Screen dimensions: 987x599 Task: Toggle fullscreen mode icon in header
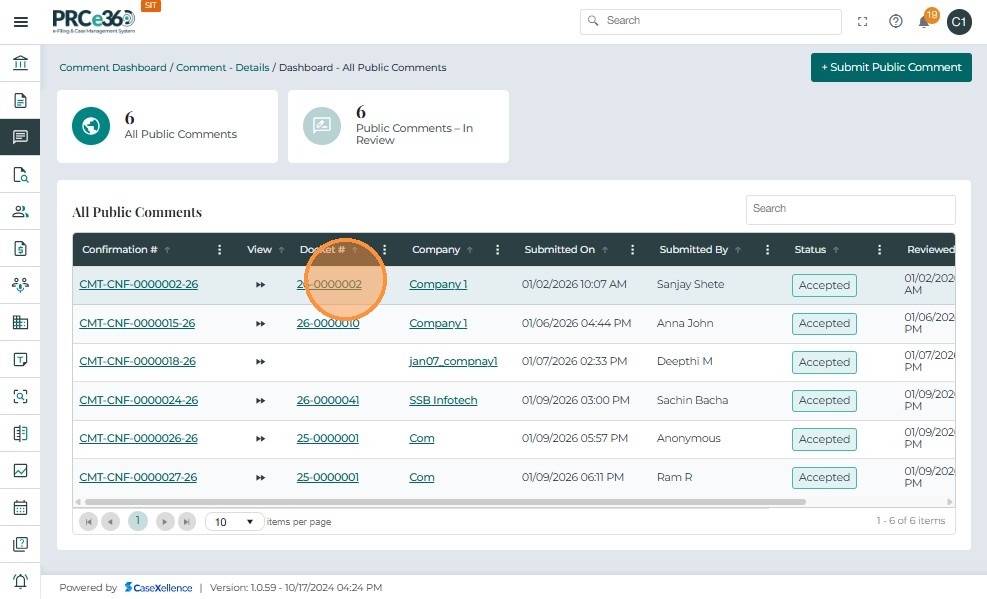863,21
